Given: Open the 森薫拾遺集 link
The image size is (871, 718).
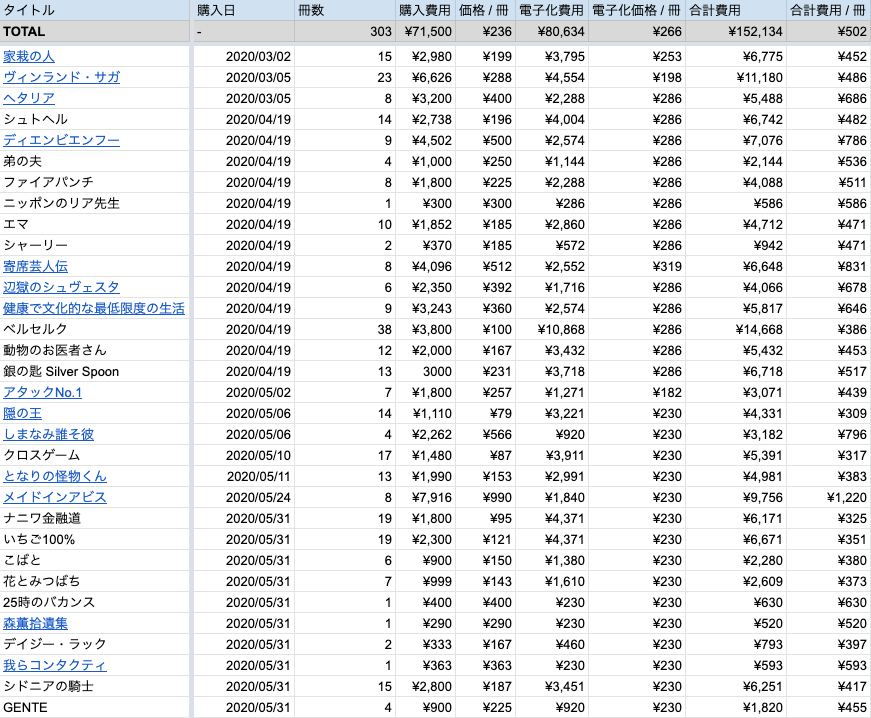Looking at the screenshot, I should [36, 624].
